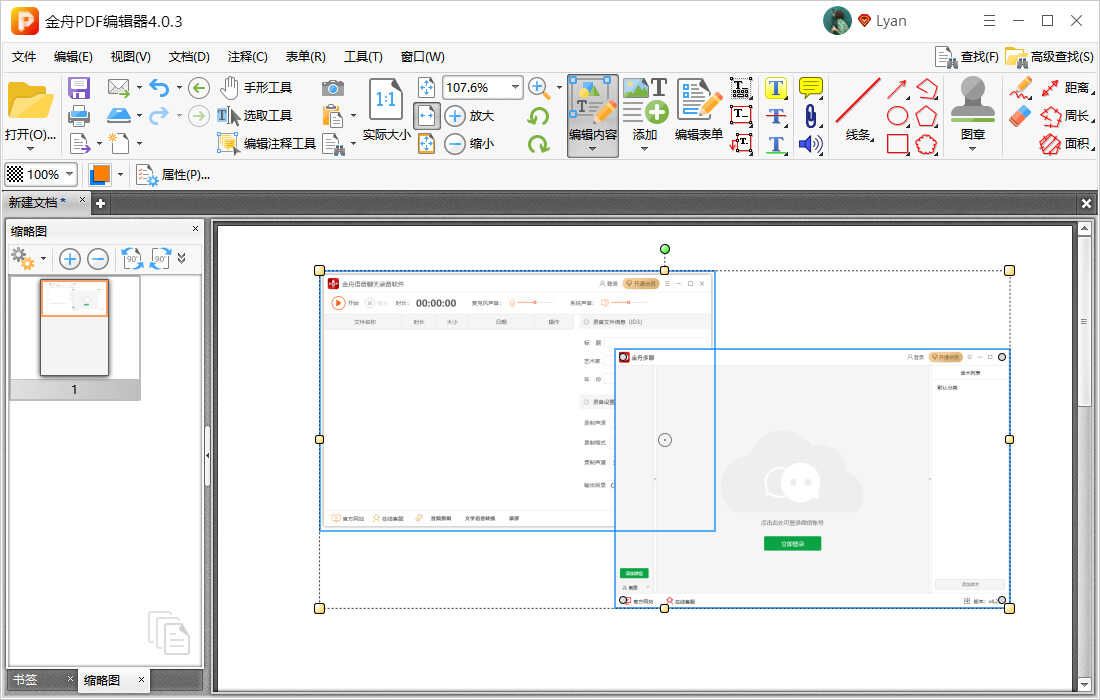The height and width of the screenshot is (700, 1100).
Task: Show more thumbnail tools with double chevron
Action: [x=182, y=258]
